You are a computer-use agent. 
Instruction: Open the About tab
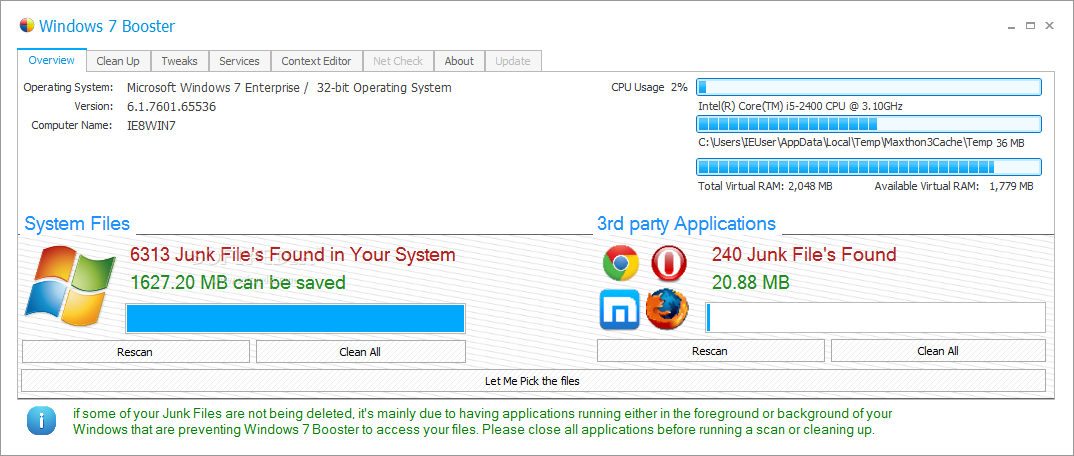[459, 61]
